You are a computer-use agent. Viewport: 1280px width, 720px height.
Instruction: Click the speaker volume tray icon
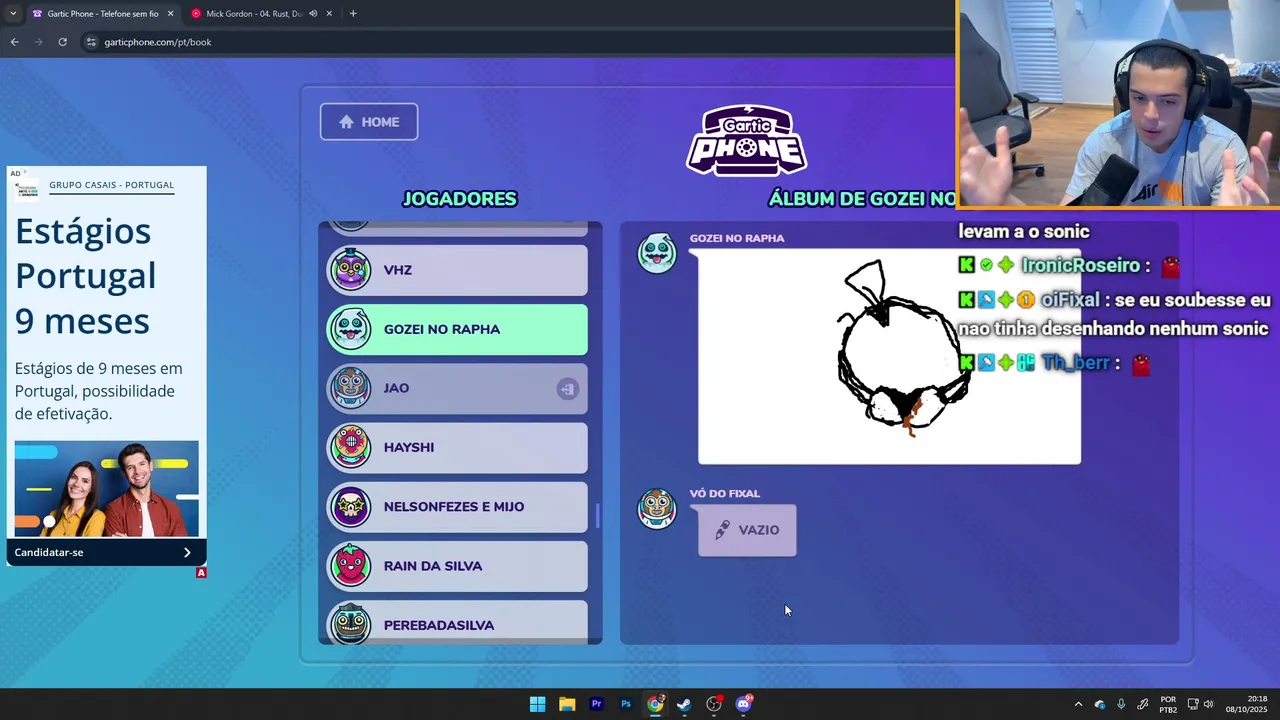(x=1208, y=704)
